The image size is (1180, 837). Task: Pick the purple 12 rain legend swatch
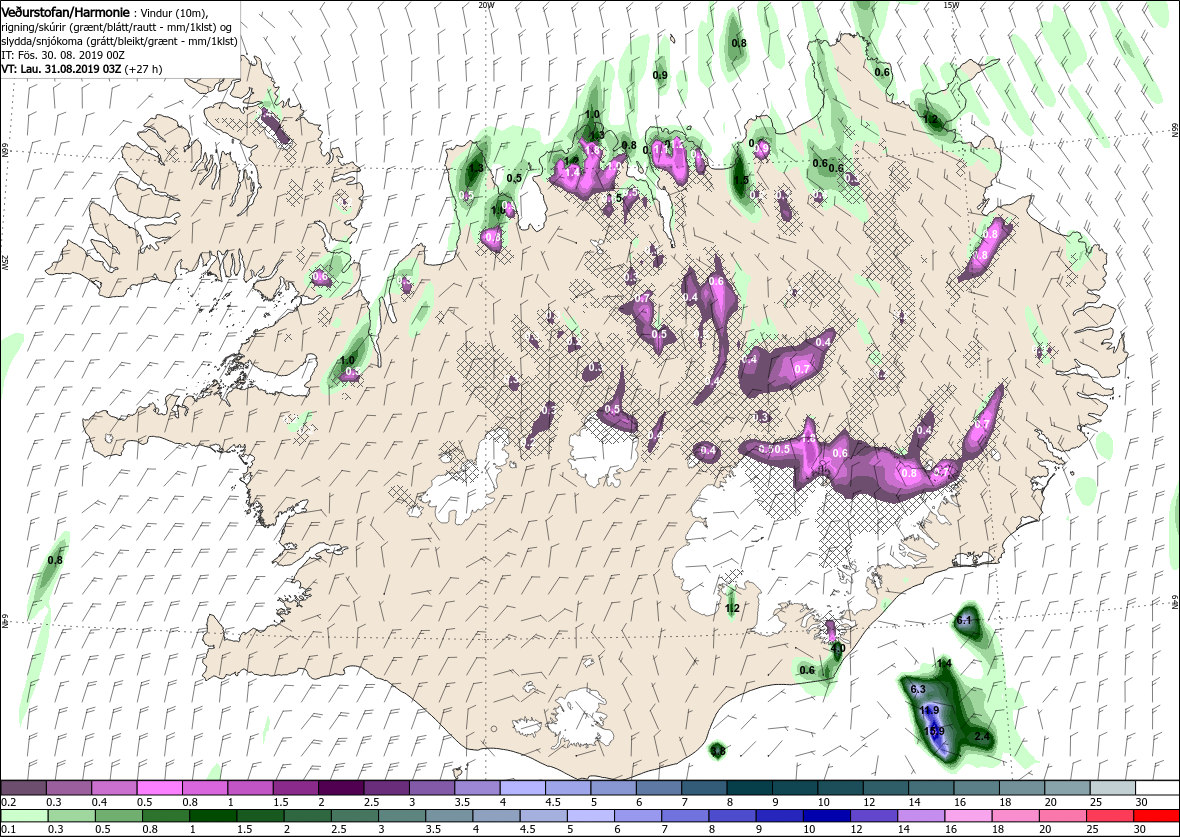873,817
